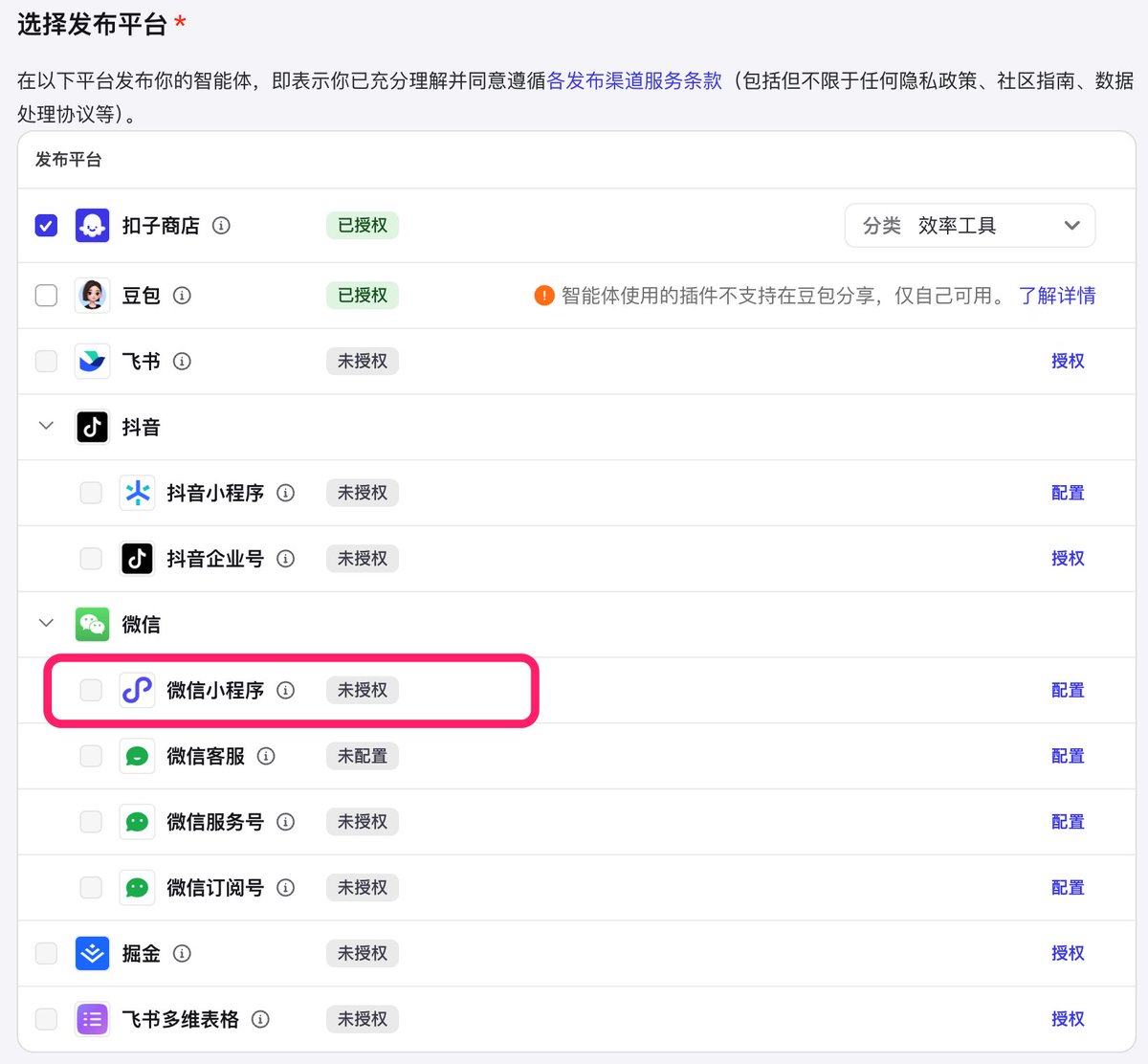
Task: Open info tooltip next to 抖音企业号
Action: pyautogui.click(x=285, y=559)
